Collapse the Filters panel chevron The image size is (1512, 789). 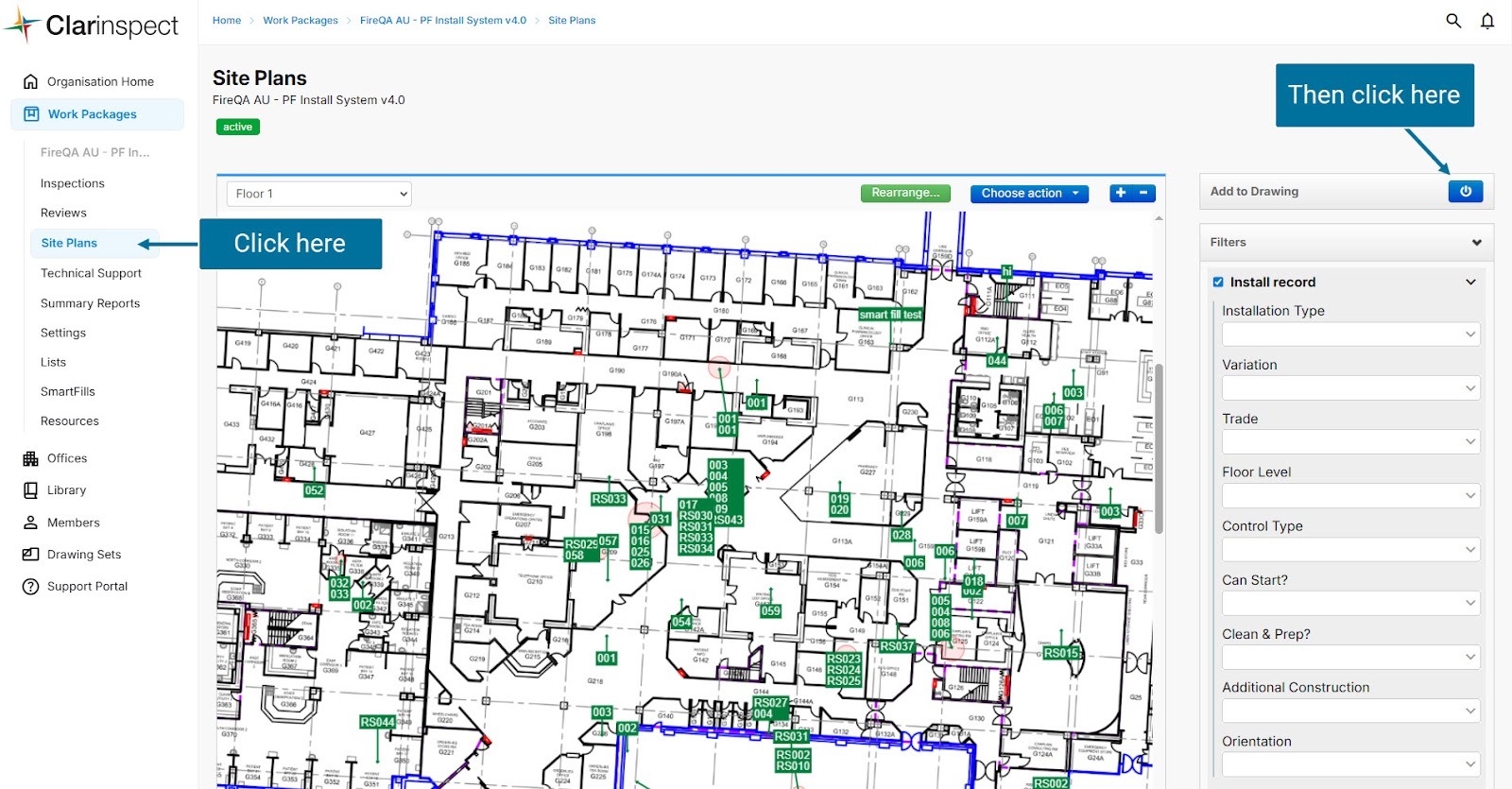(1476, 243)
